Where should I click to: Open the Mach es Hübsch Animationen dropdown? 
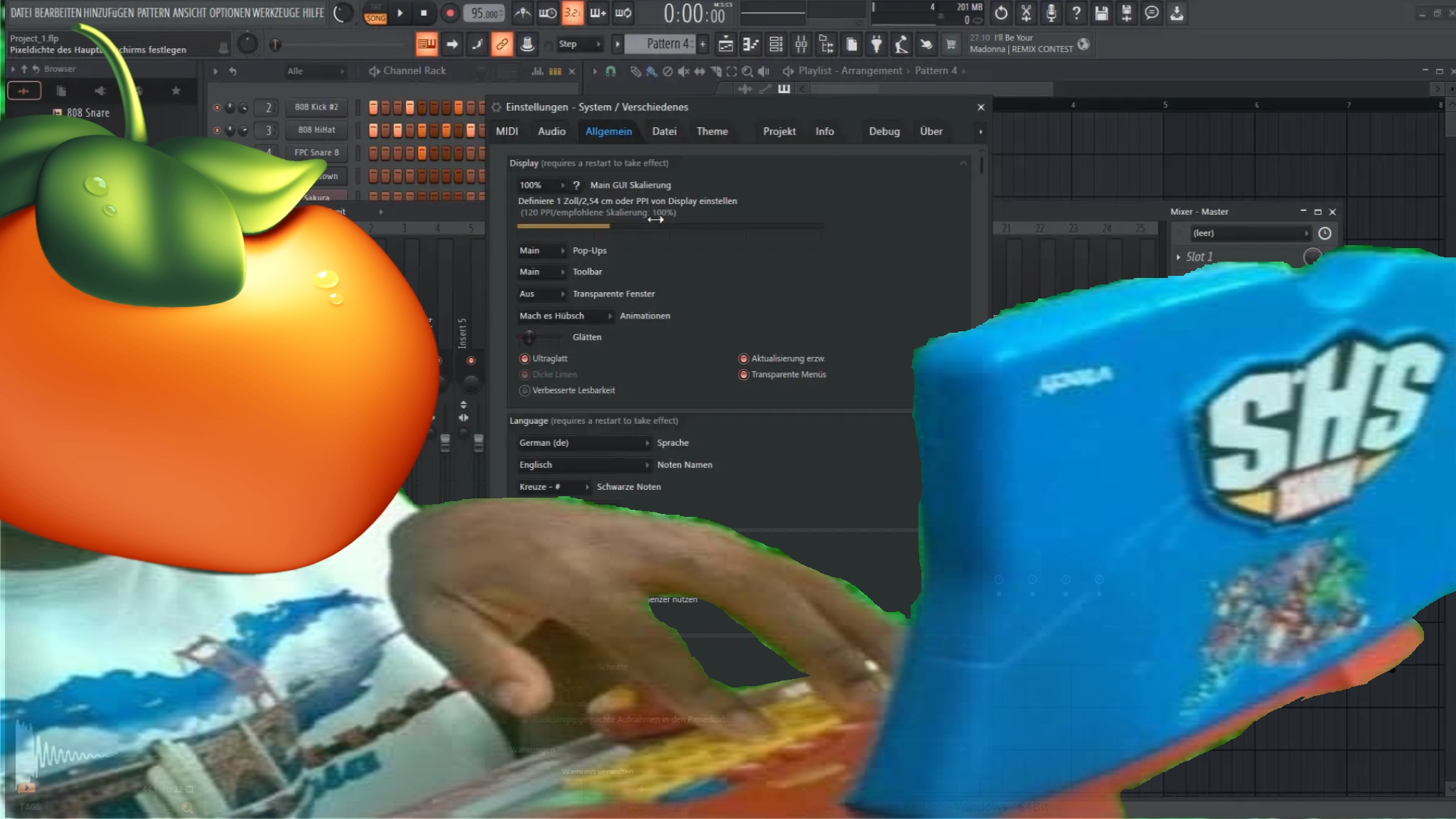coord(564,316)
